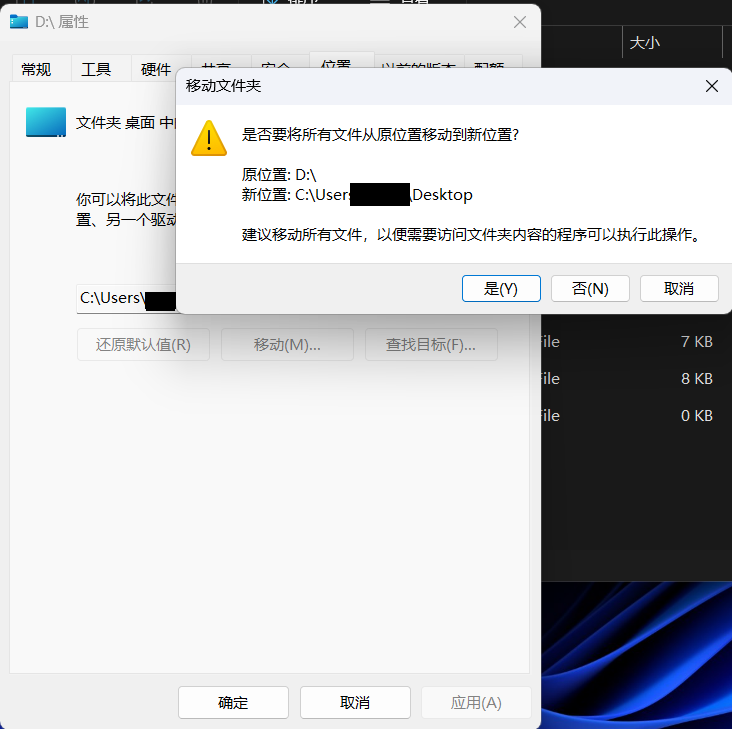Click the 应用(A) button
732x729 pixels.
[x=476, y=702]
